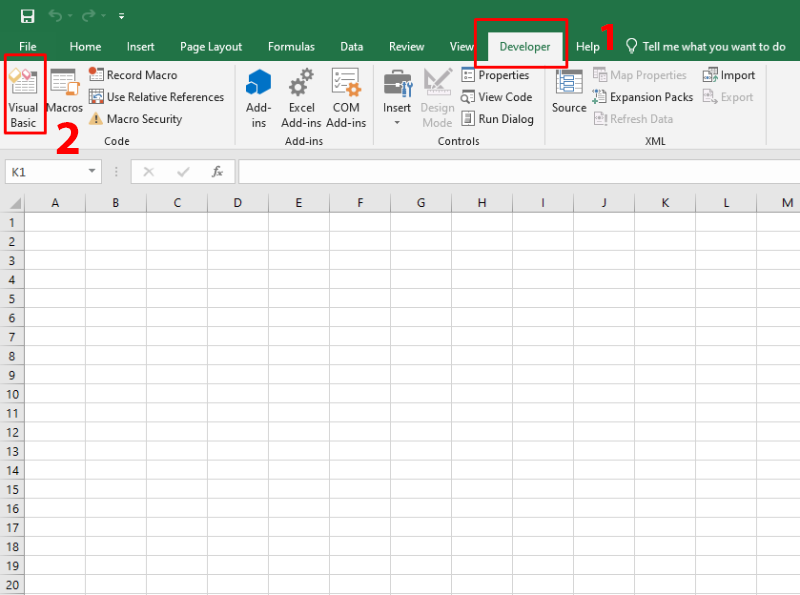The width and height of the screenshot is (800, 595).
Task: Click inside the formula bar input
Action: click(x=519, y=172)
